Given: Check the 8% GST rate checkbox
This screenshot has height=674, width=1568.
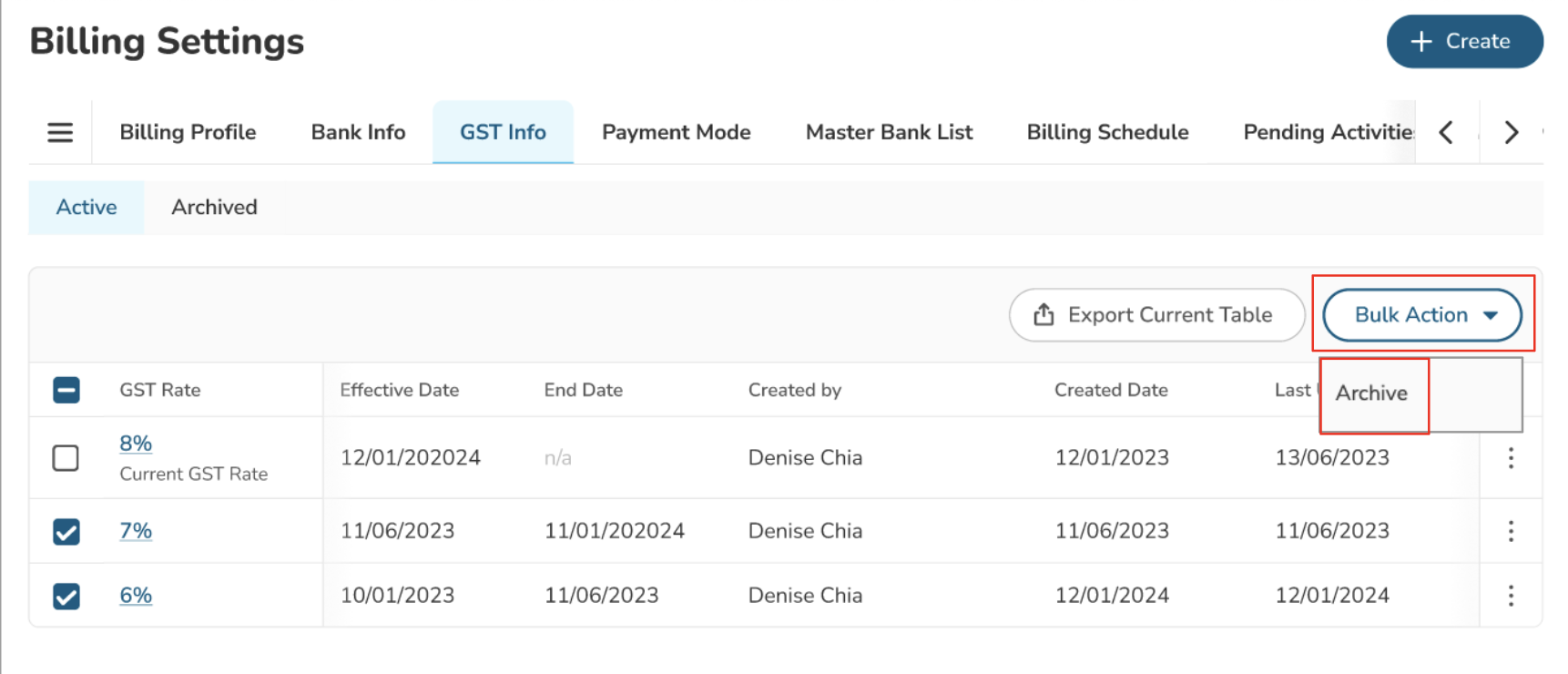Looking at the screenshot, I should 66,457.
